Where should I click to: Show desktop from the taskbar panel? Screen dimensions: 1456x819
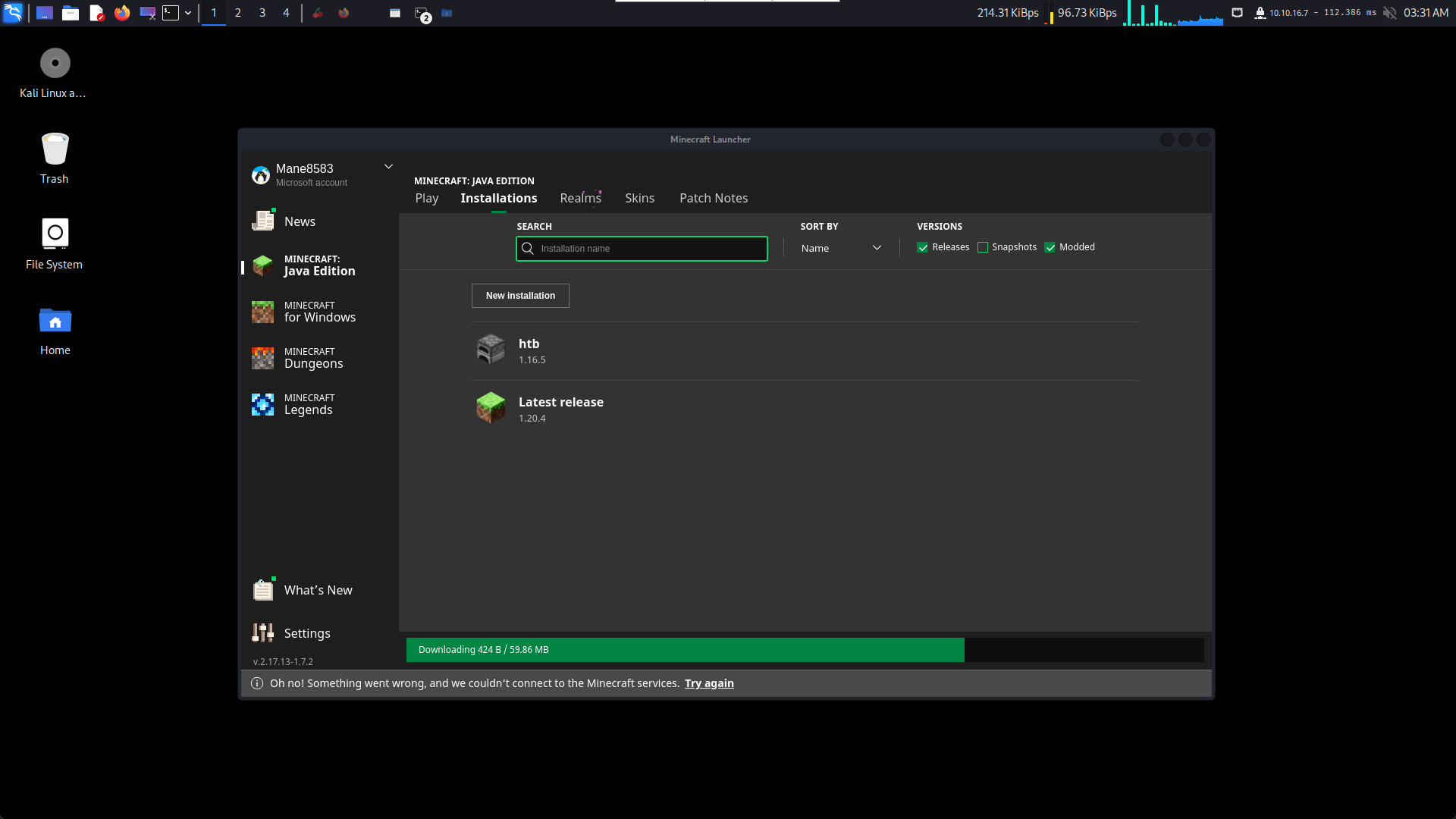coord(45,13)
